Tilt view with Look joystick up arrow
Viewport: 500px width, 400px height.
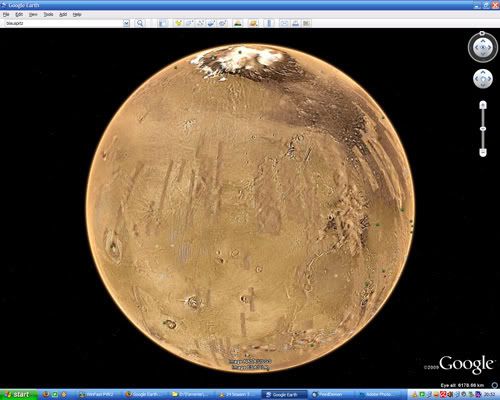point(483,41)
